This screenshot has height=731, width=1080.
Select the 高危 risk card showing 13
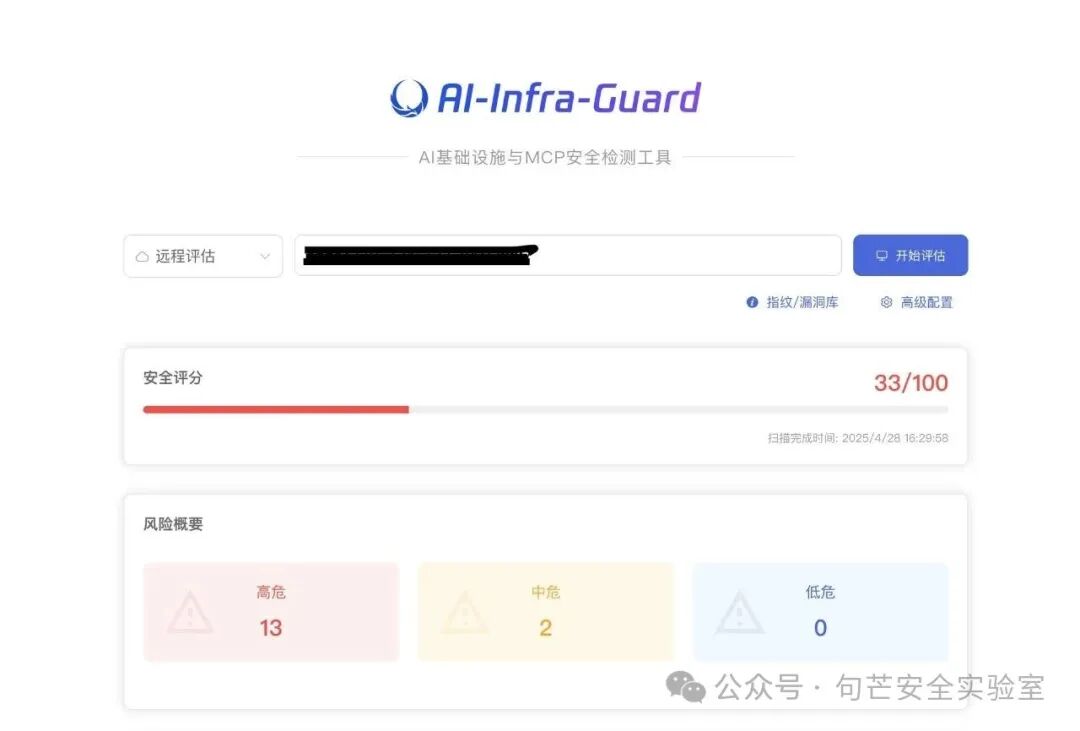pos(271,612)
